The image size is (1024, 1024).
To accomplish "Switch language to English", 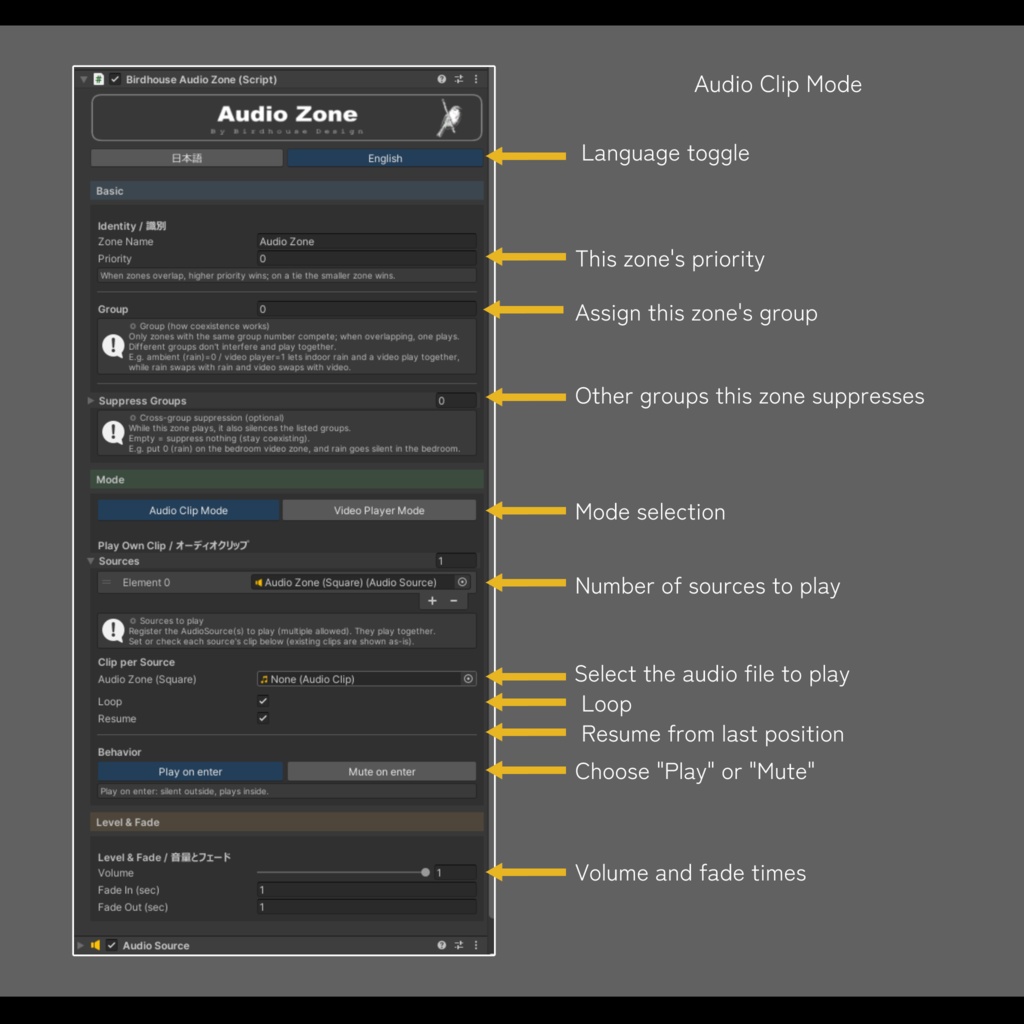I will tap(385, 158).
